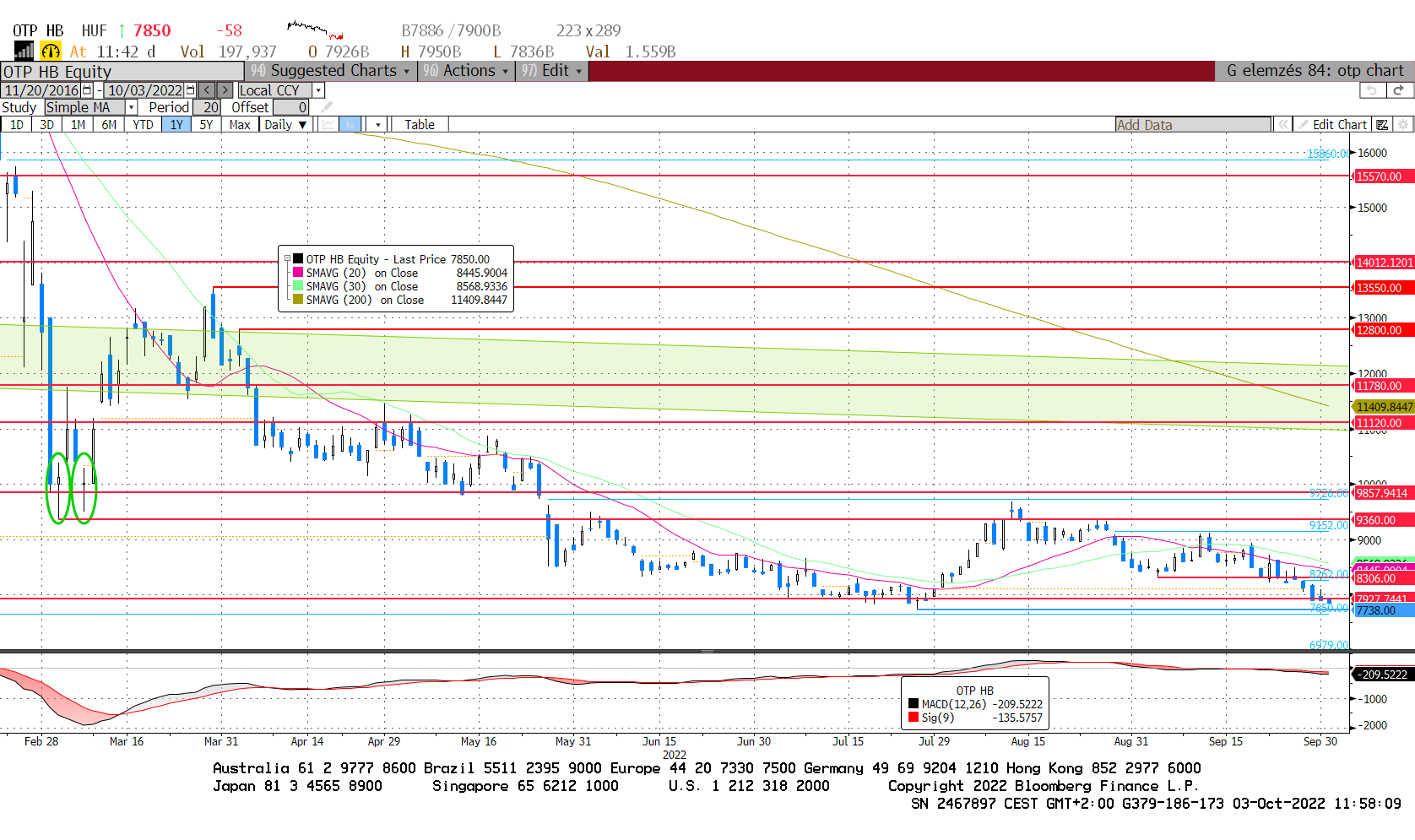This screenshot has height=840, width=1415.
Task: Open the yellow gauge indicator icon
Action: (51, 51)
